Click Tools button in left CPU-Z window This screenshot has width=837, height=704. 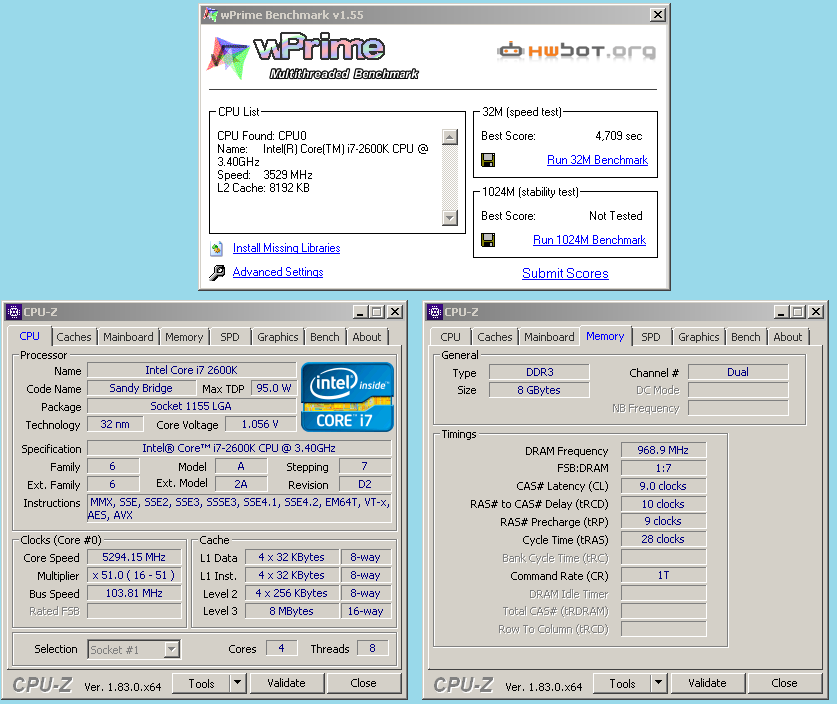[201, 683]
